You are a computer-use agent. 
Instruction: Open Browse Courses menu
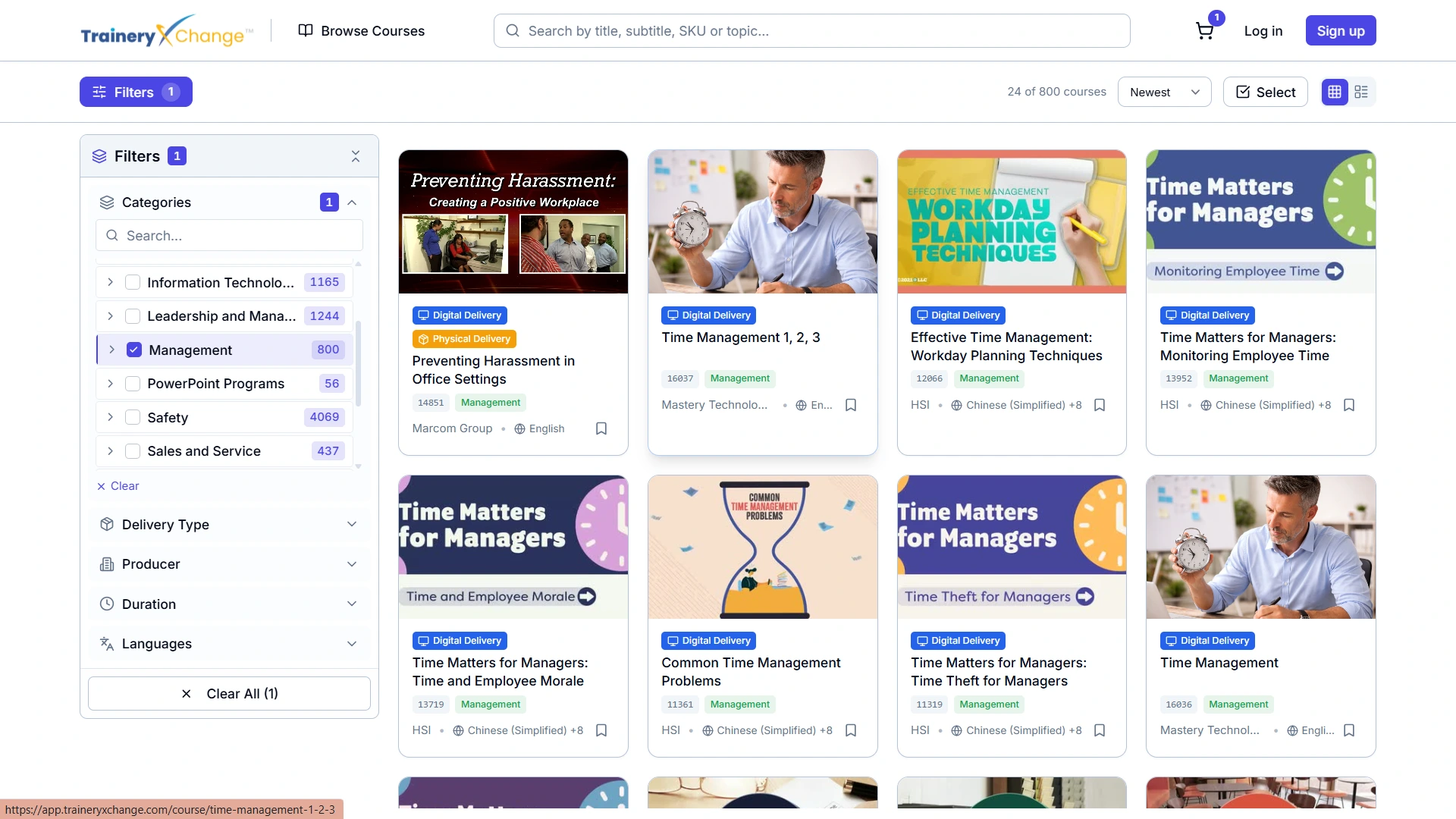tap(361, 31)
